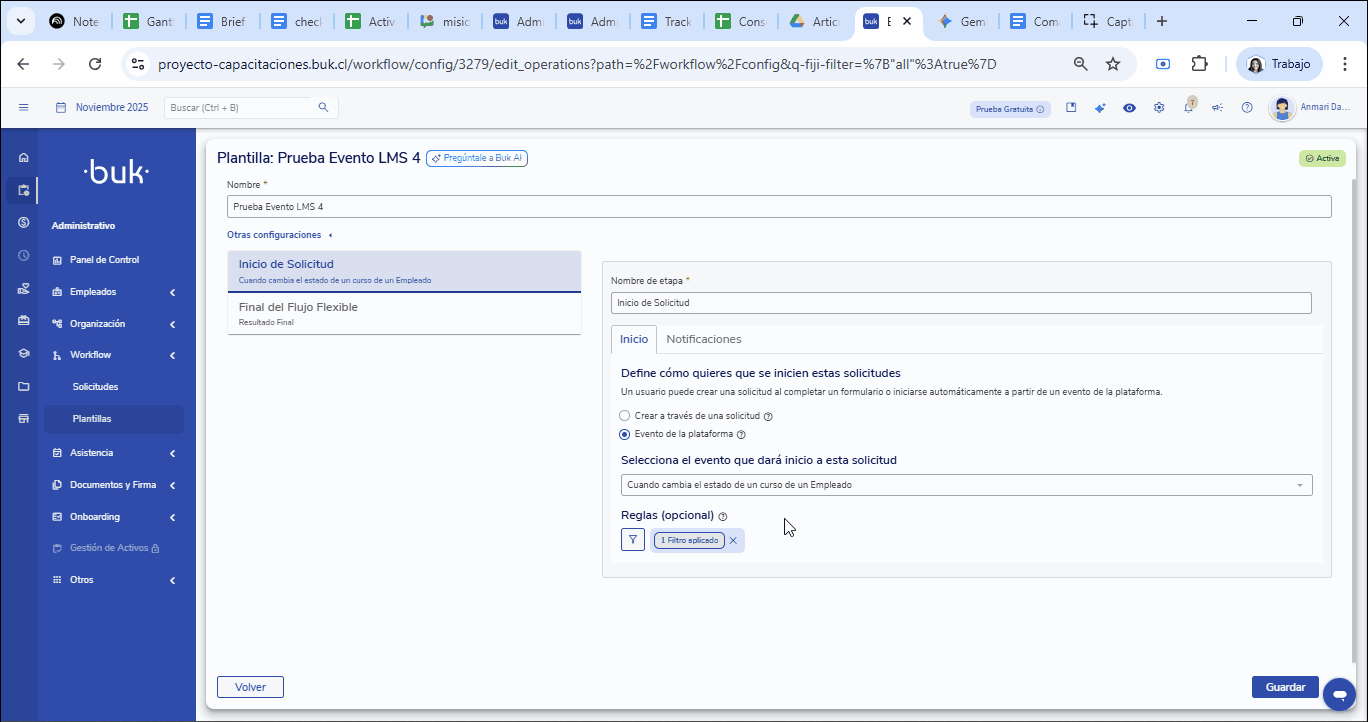Screen dimensions: 1368x722
Task: Click the settings gear in the top bar
Action: click(x=1158, y=108)
